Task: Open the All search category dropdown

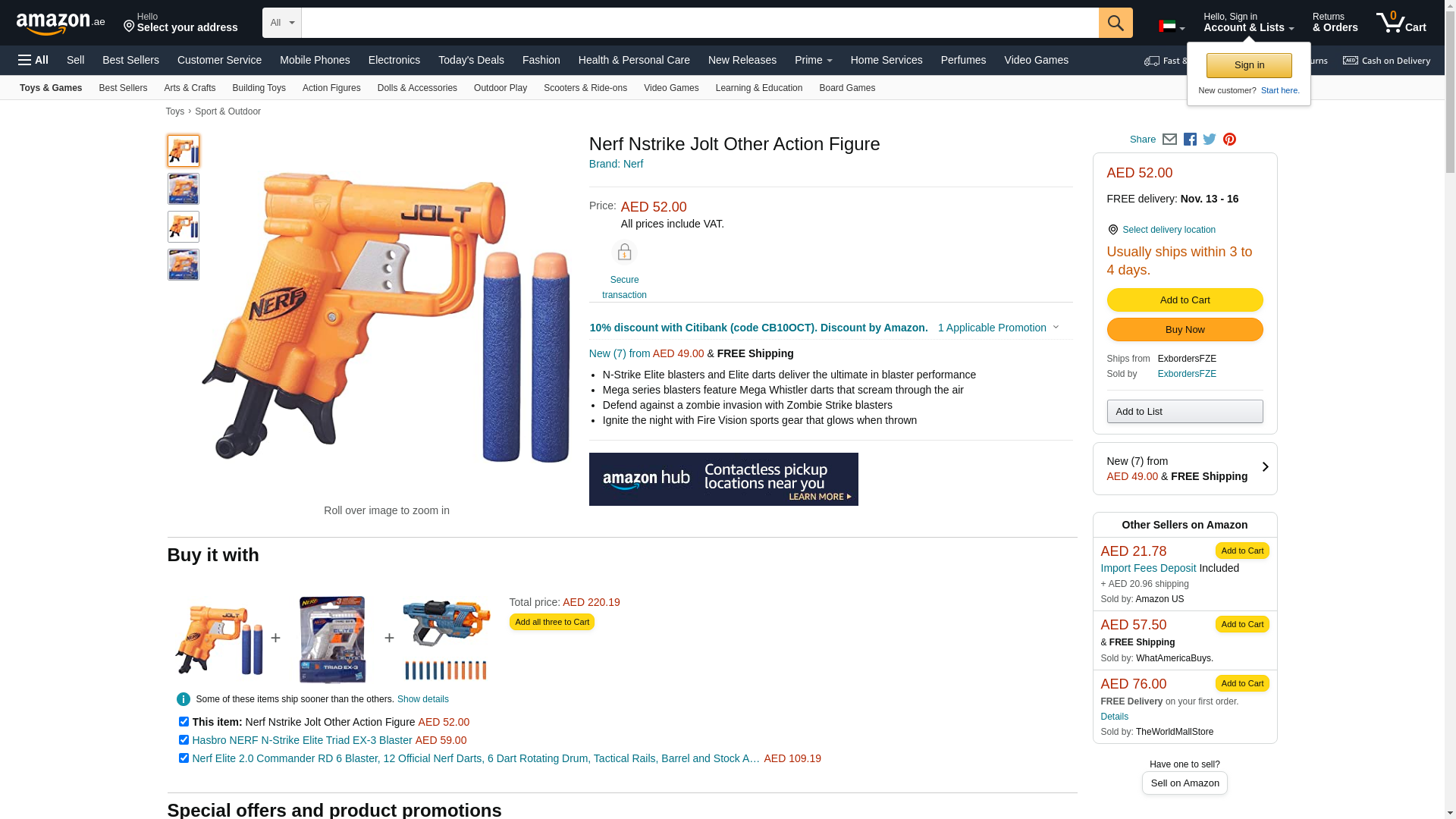Action: (282, 23)
